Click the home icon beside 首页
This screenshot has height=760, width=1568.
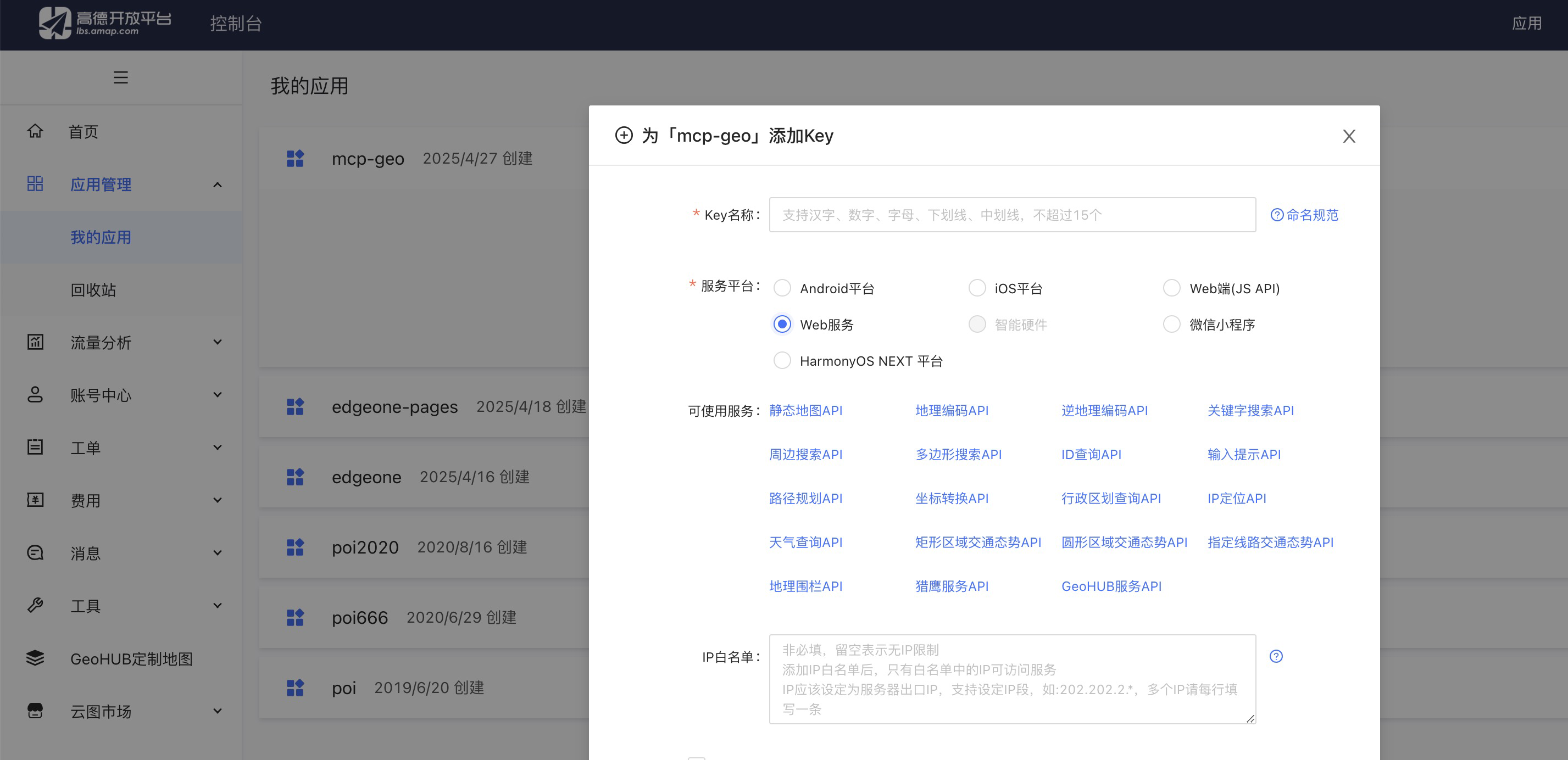(x=35, y=131)
